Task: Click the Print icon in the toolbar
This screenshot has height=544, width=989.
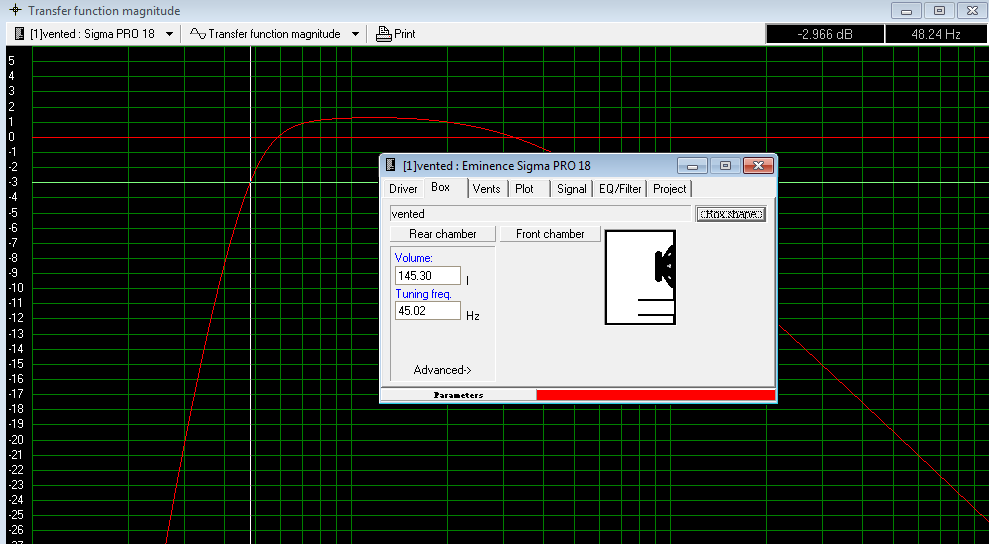Action: pos(383,34)
